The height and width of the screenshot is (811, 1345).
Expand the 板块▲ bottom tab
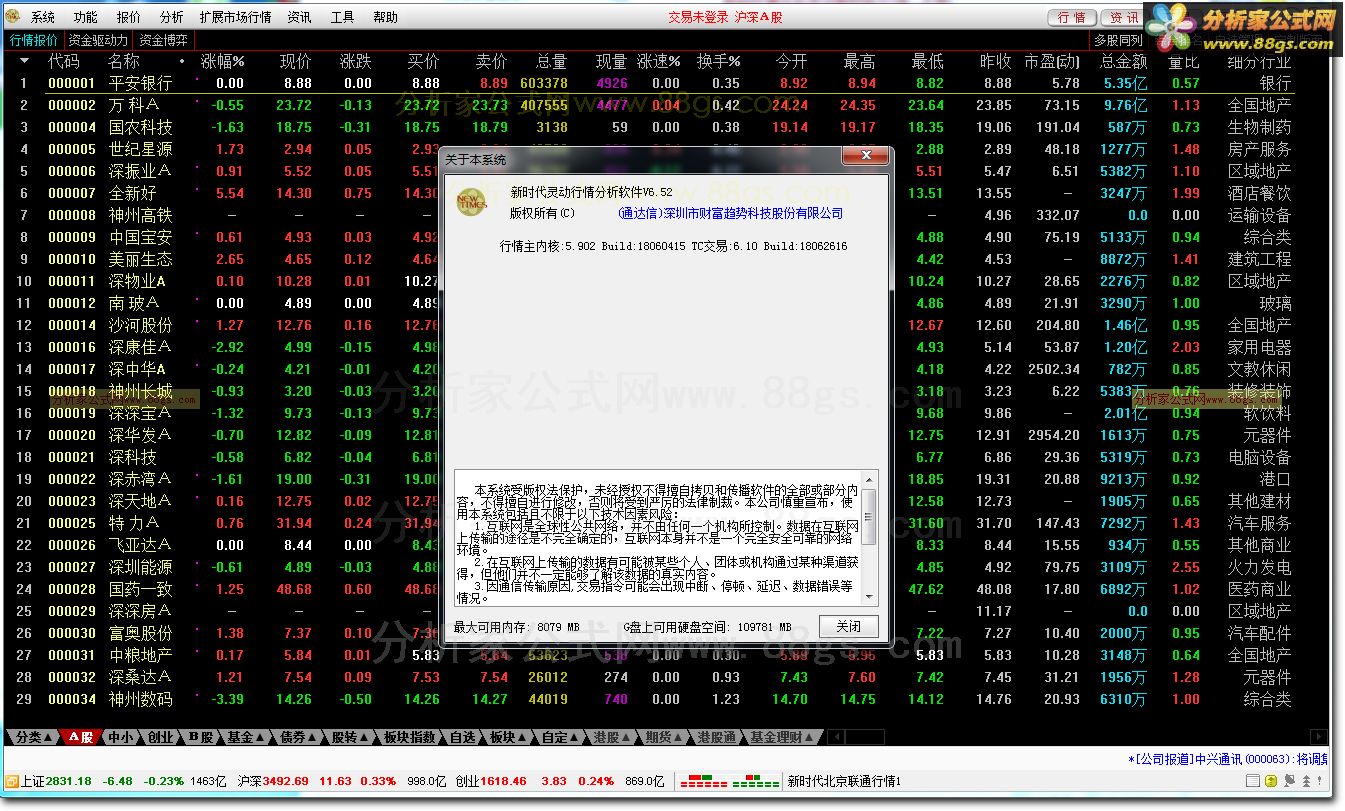(508, 737)
